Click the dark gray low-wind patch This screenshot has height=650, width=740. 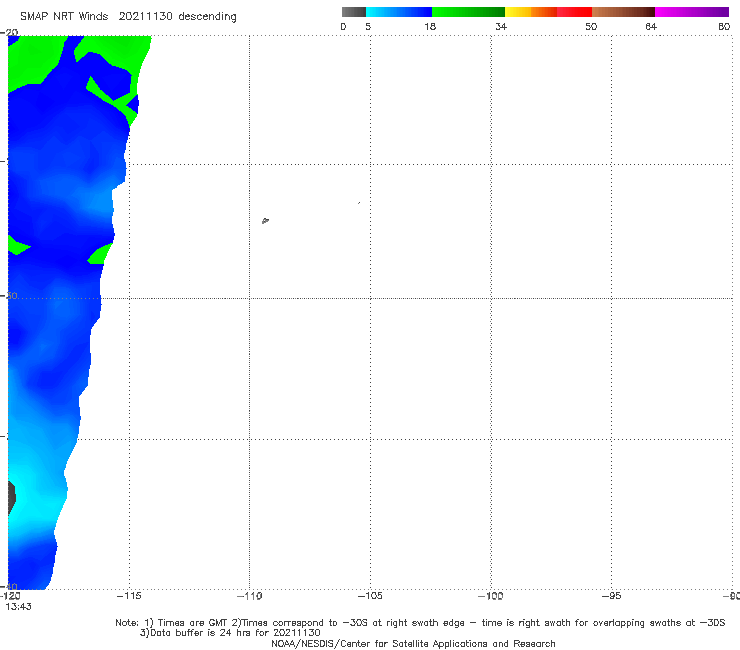(x=12, y=497)
